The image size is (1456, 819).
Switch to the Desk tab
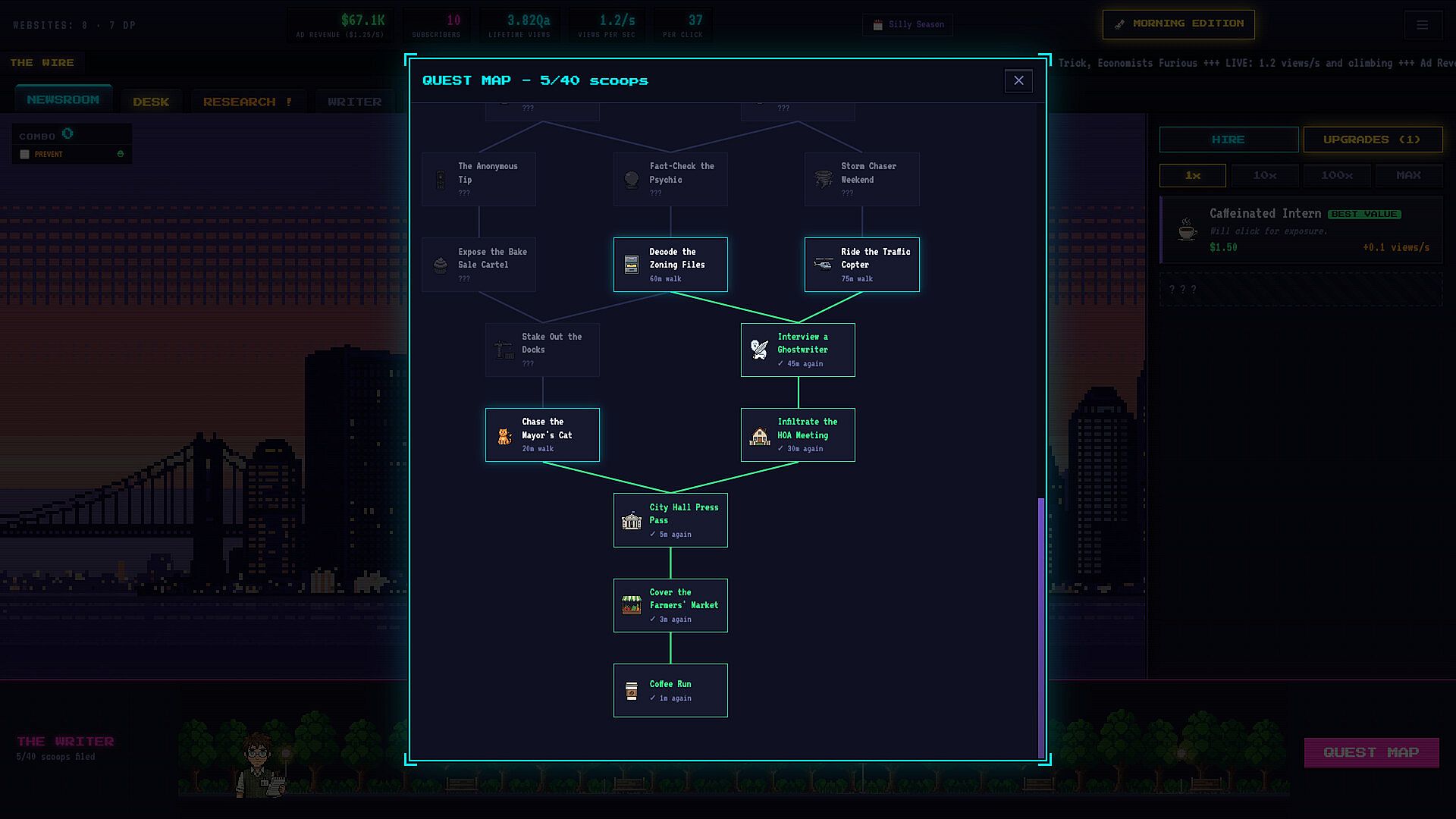151,102
